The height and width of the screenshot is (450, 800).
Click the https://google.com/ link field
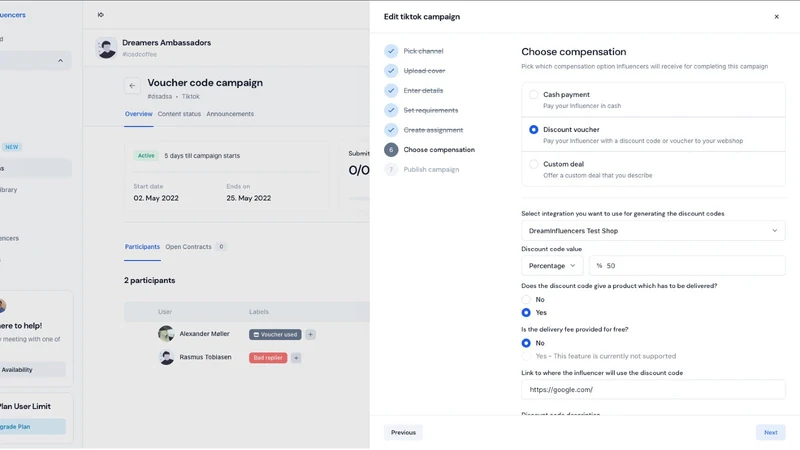(x=653, y=390)
